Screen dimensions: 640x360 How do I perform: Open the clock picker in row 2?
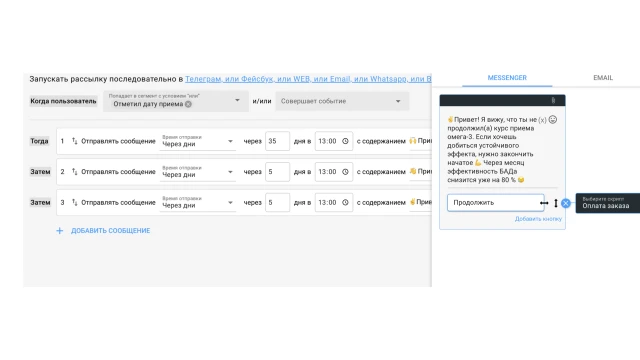[x=345, y=172]
